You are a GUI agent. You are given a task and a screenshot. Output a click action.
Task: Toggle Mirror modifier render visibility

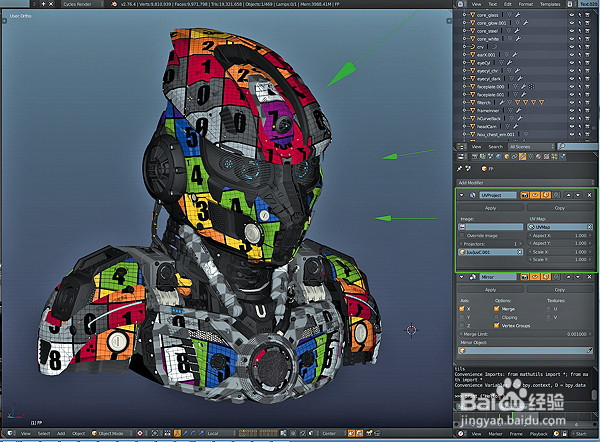525,277
